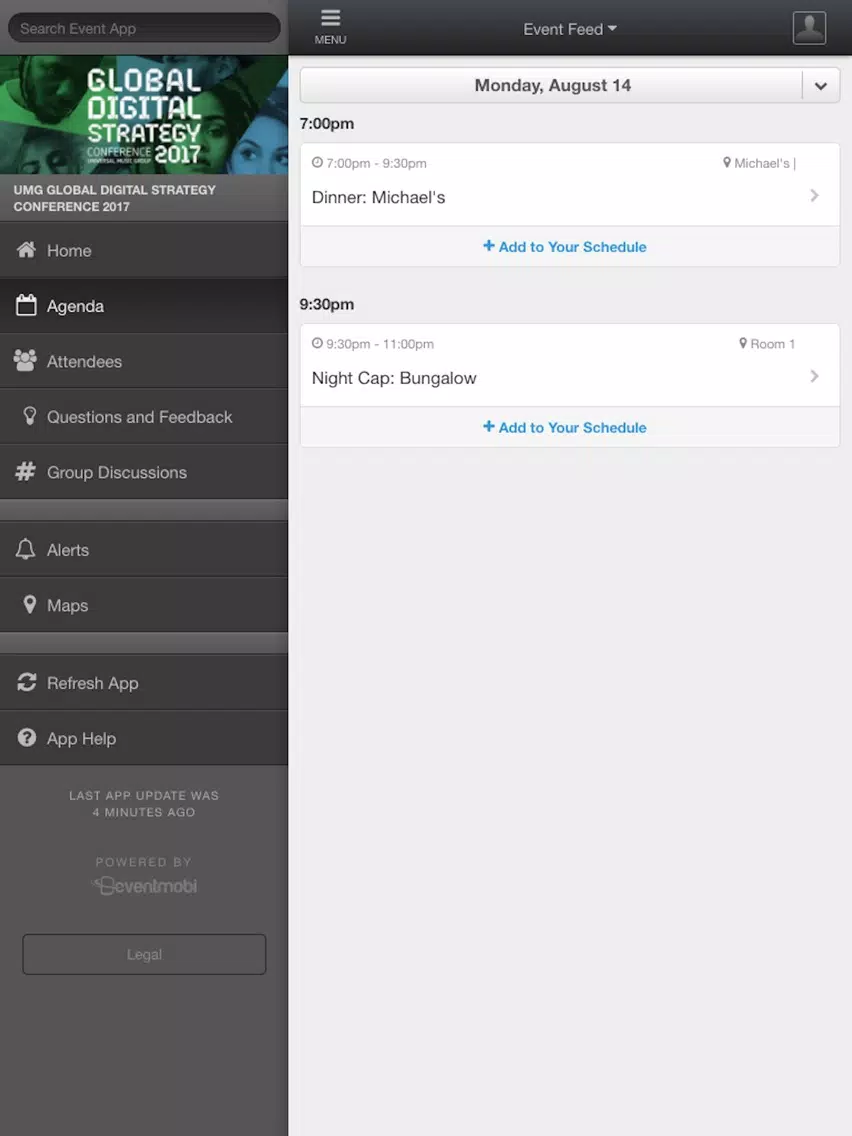Click the App Help question mark icon
Screen dimensions: 852x1136
27,738
